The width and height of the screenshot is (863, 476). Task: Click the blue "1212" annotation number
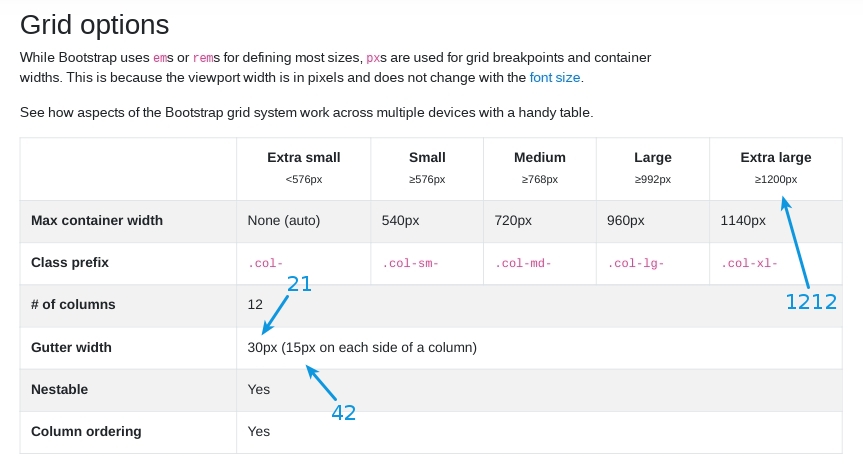pyautogui.click(x=810, y=302)
